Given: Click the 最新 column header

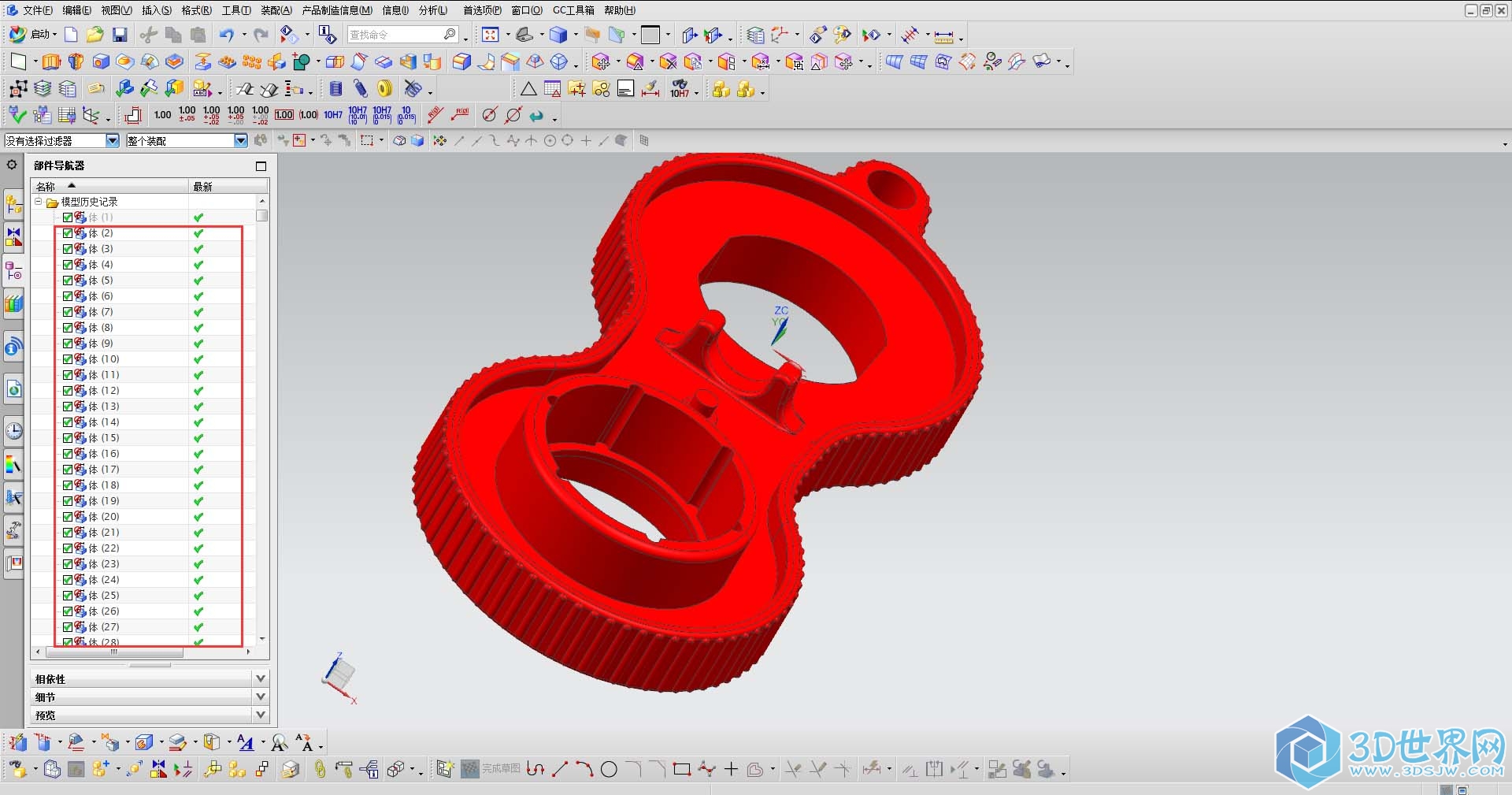Looking at the screenshot, I should click(228, 186).
